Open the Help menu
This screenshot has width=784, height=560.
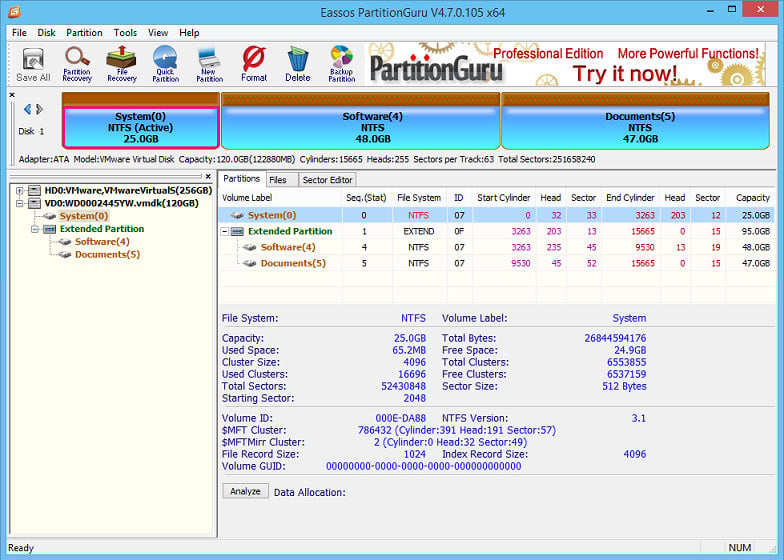coord(189,32)
